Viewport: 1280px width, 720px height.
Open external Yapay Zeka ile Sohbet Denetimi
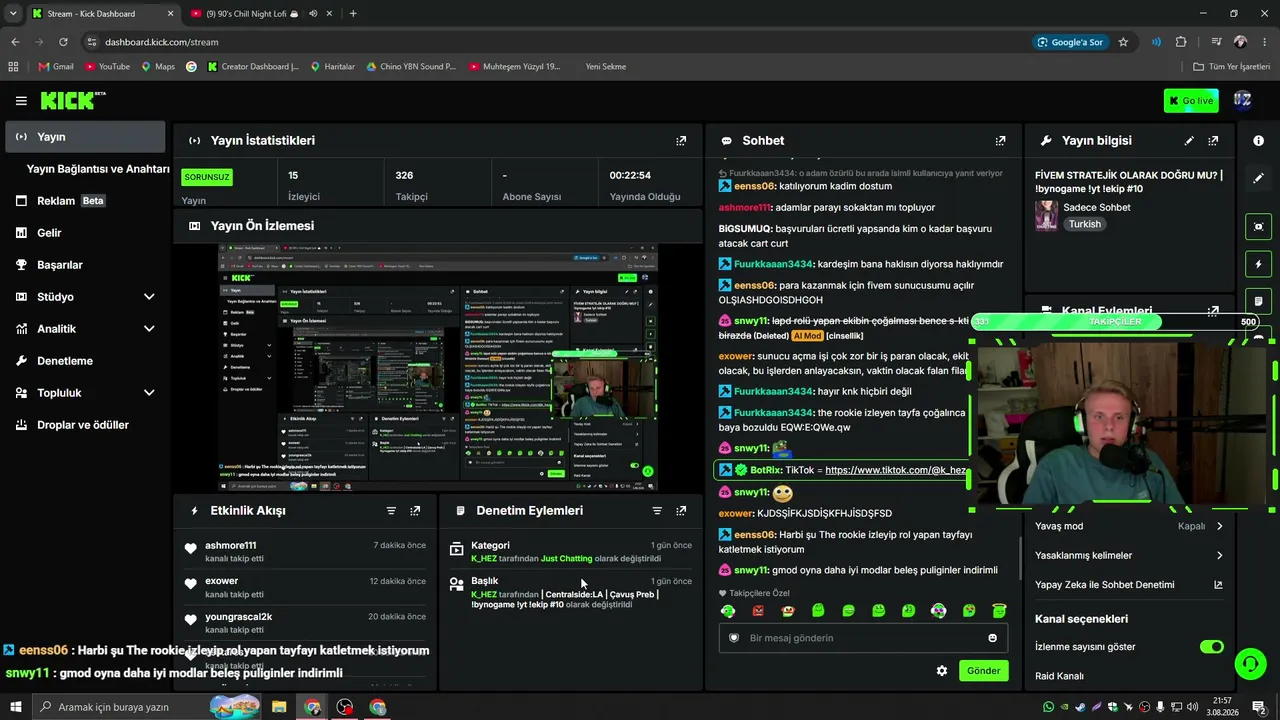tap(1217, 585)
